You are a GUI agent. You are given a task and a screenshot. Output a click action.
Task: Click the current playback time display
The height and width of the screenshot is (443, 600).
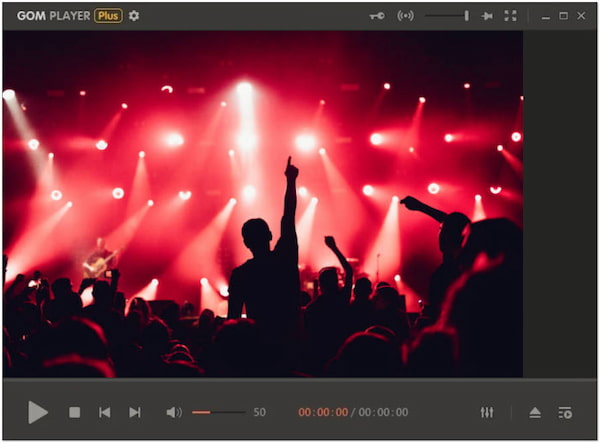pyautogui.click(x=323, y=412)
